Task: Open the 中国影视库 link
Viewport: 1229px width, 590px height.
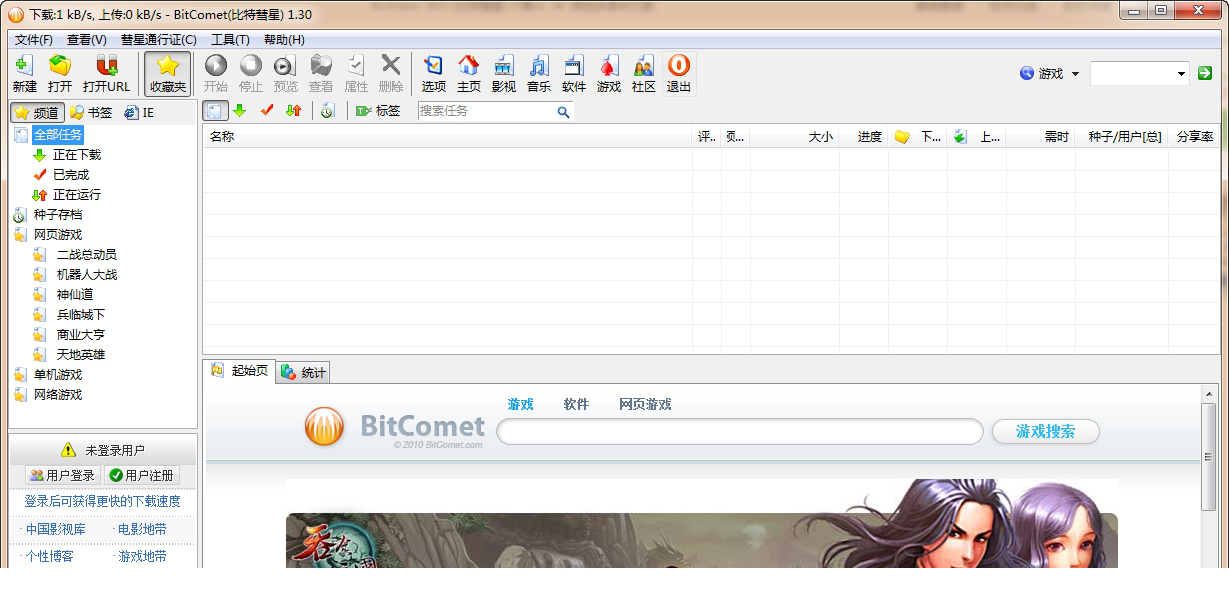Action: [55, 530]
